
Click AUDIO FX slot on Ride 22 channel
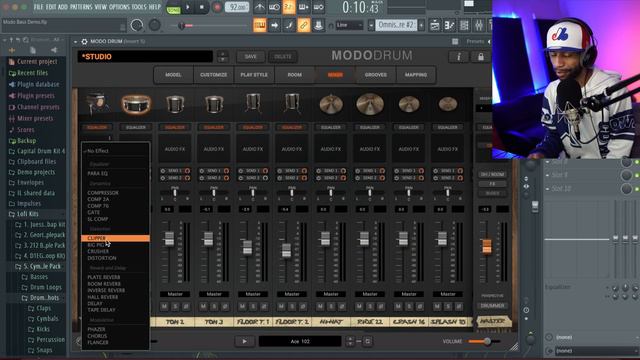(x=370, y=149)
